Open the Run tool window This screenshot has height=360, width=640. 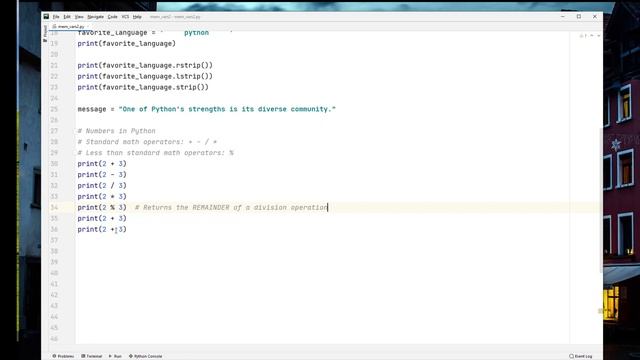click(115, 356)
